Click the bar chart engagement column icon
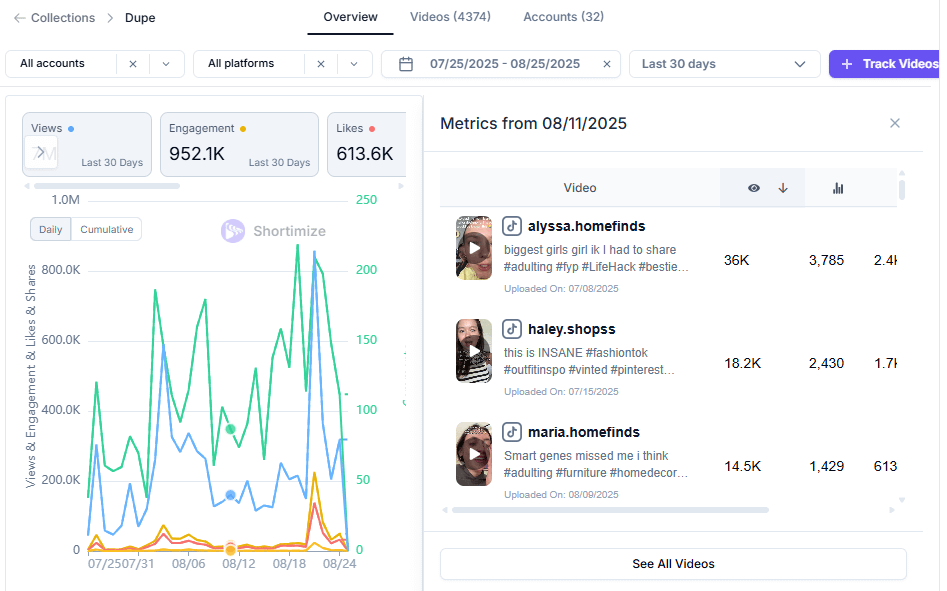 tap(838, 188)
